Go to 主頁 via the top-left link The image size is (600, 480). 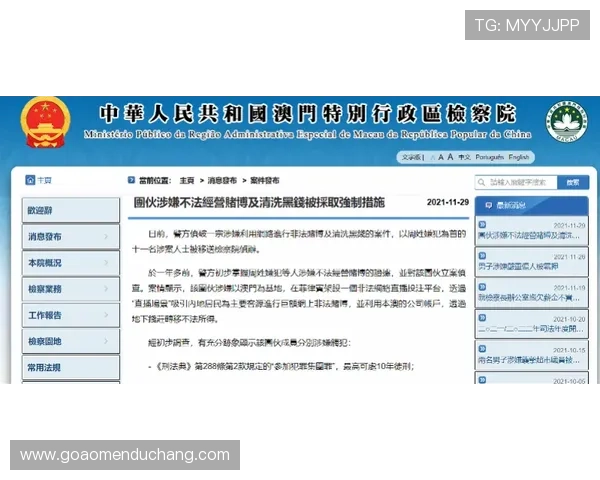44,180
